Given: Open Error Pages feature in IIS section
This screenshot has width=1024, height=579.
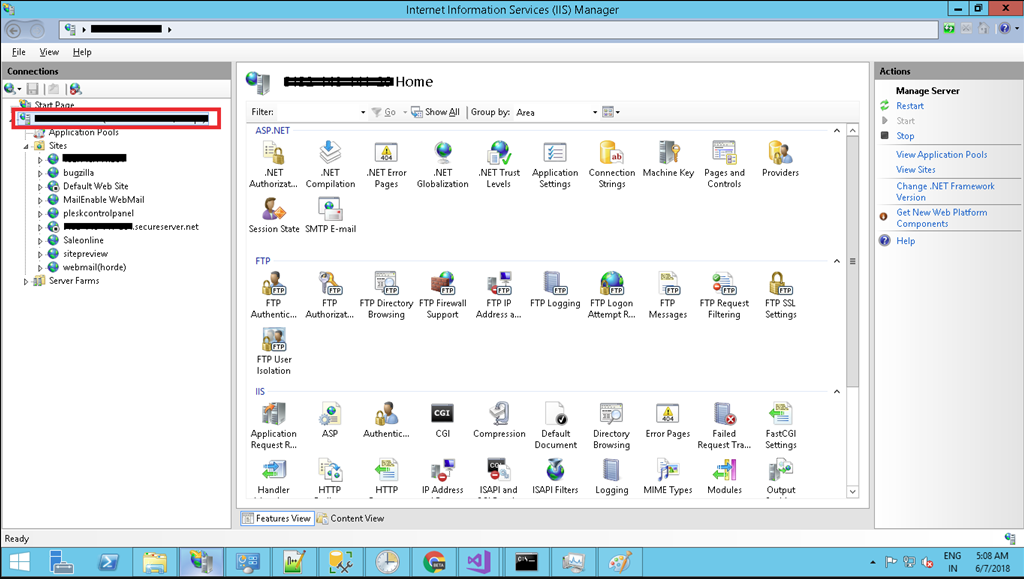Looking at the screenshot, I should 668,420.
